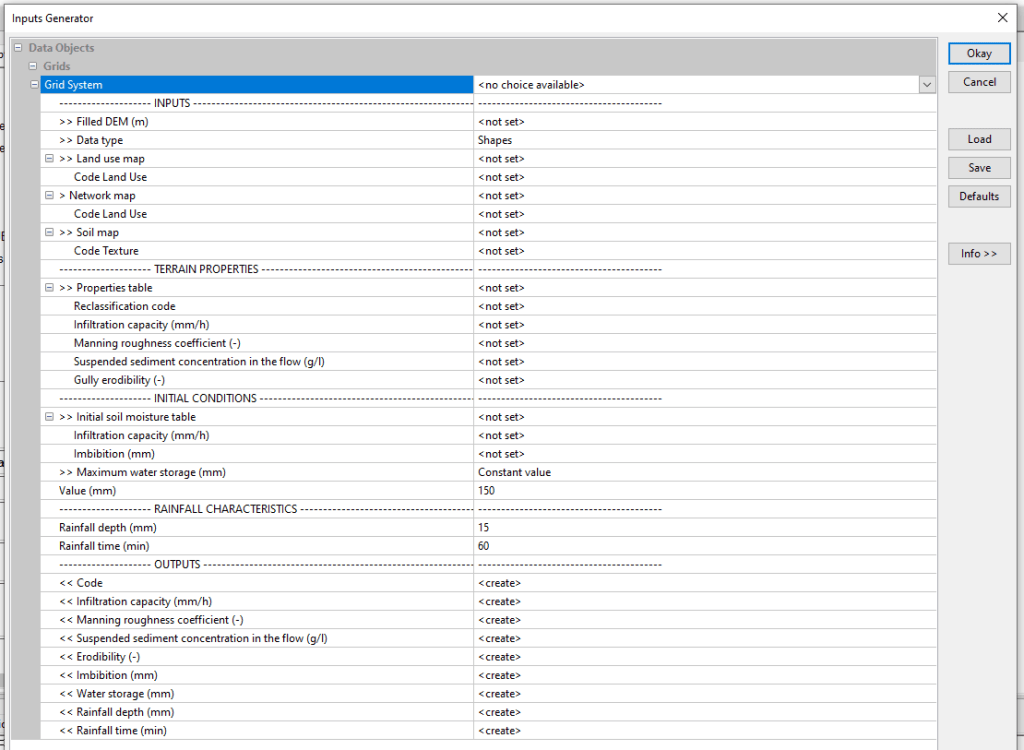Restore defaults with the Defaults button
This screenshot has width=1024, height=750.
point(979,196)
